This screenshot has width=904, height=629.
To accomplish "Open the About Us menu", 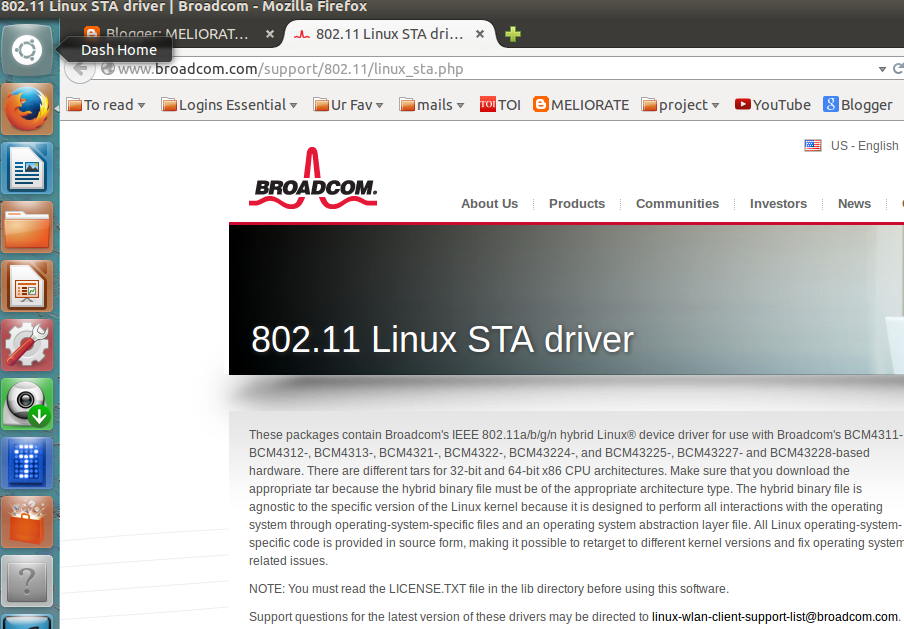I will click(489, 204).
